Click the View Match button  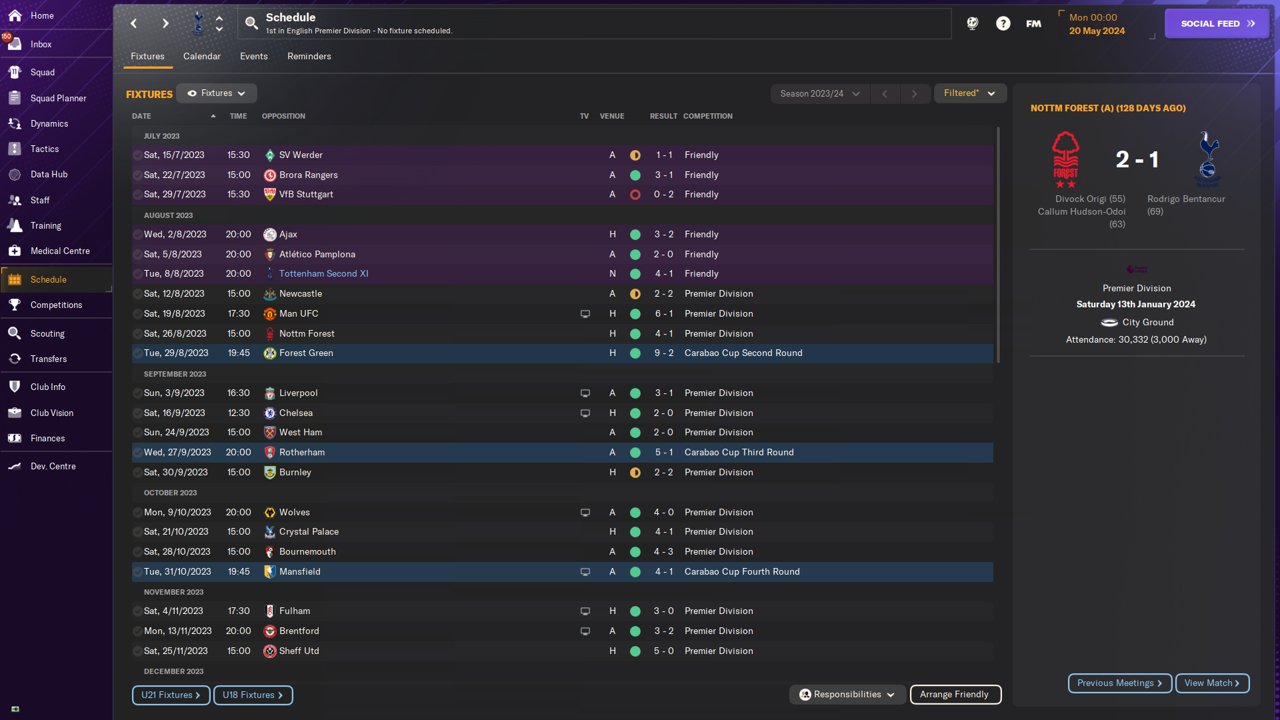coord(1212,683)
